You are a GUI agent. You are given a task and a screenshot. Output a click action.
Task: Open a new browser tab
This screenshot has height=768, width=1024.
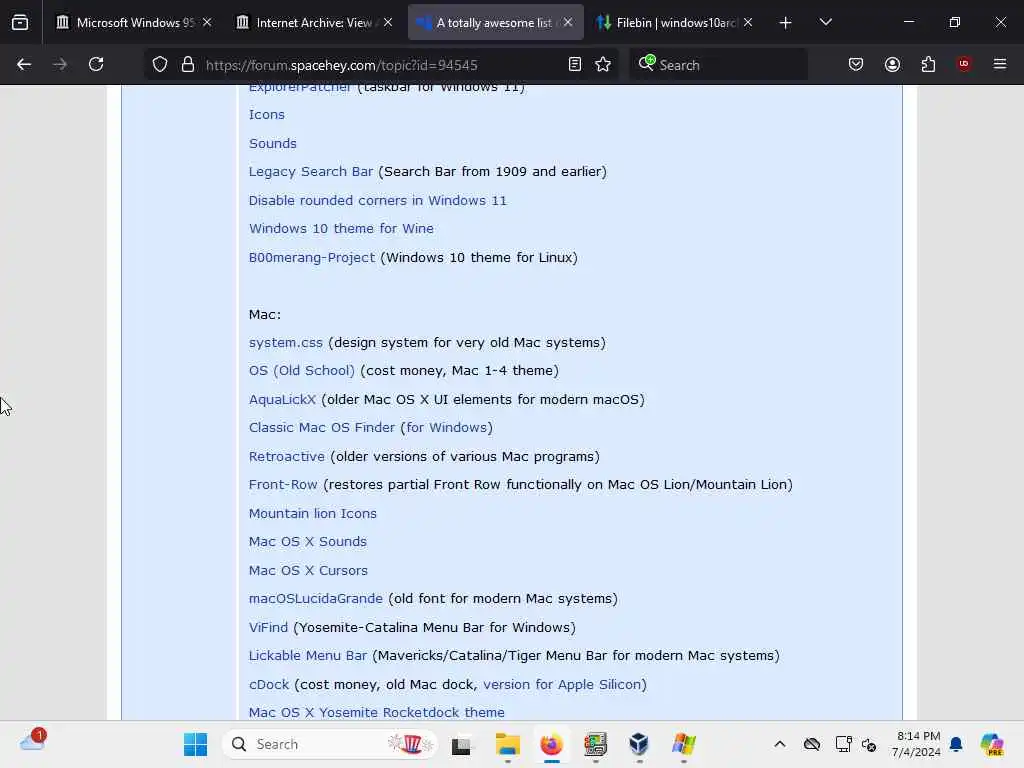[x=786, y=23]
